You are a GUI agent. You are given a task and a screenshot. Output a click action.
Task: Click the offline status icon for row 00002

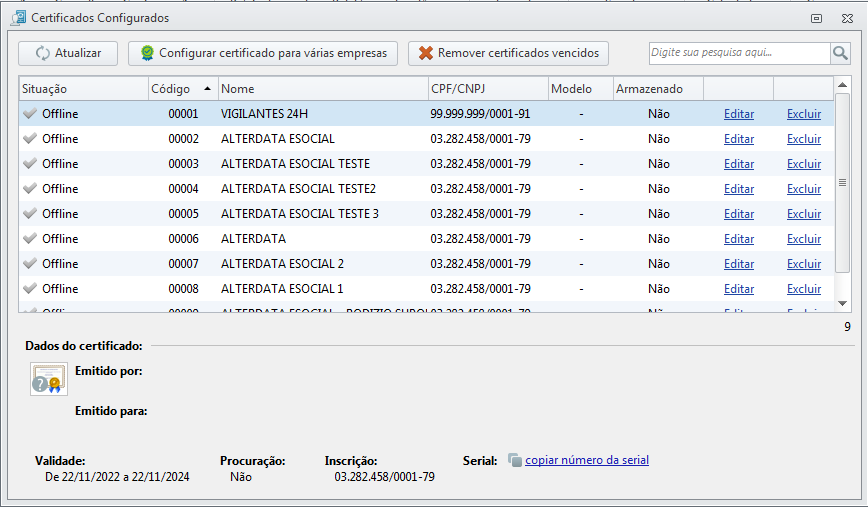coord(30,138)
